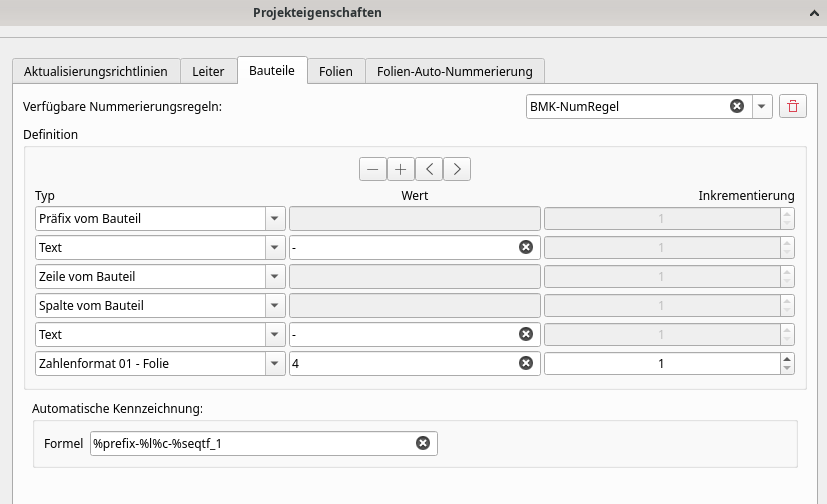
Task: Increase the Inkrementierung value in last row
Action: pyautogui.click(x=787, y=359)
